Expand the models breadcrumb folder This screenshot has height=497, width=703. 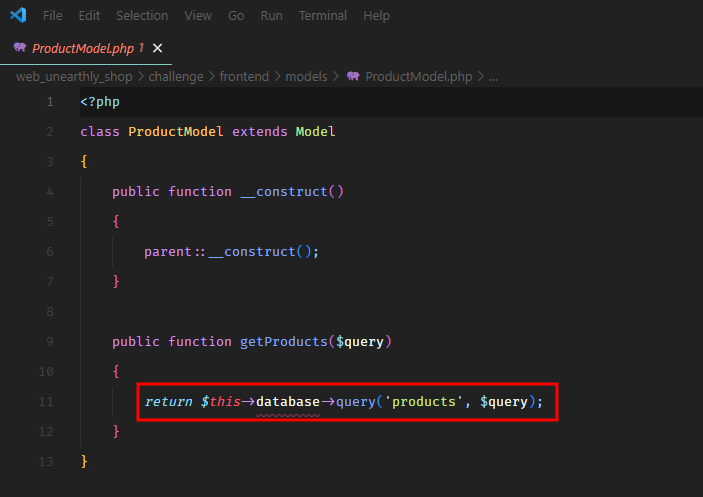point(306,76)
